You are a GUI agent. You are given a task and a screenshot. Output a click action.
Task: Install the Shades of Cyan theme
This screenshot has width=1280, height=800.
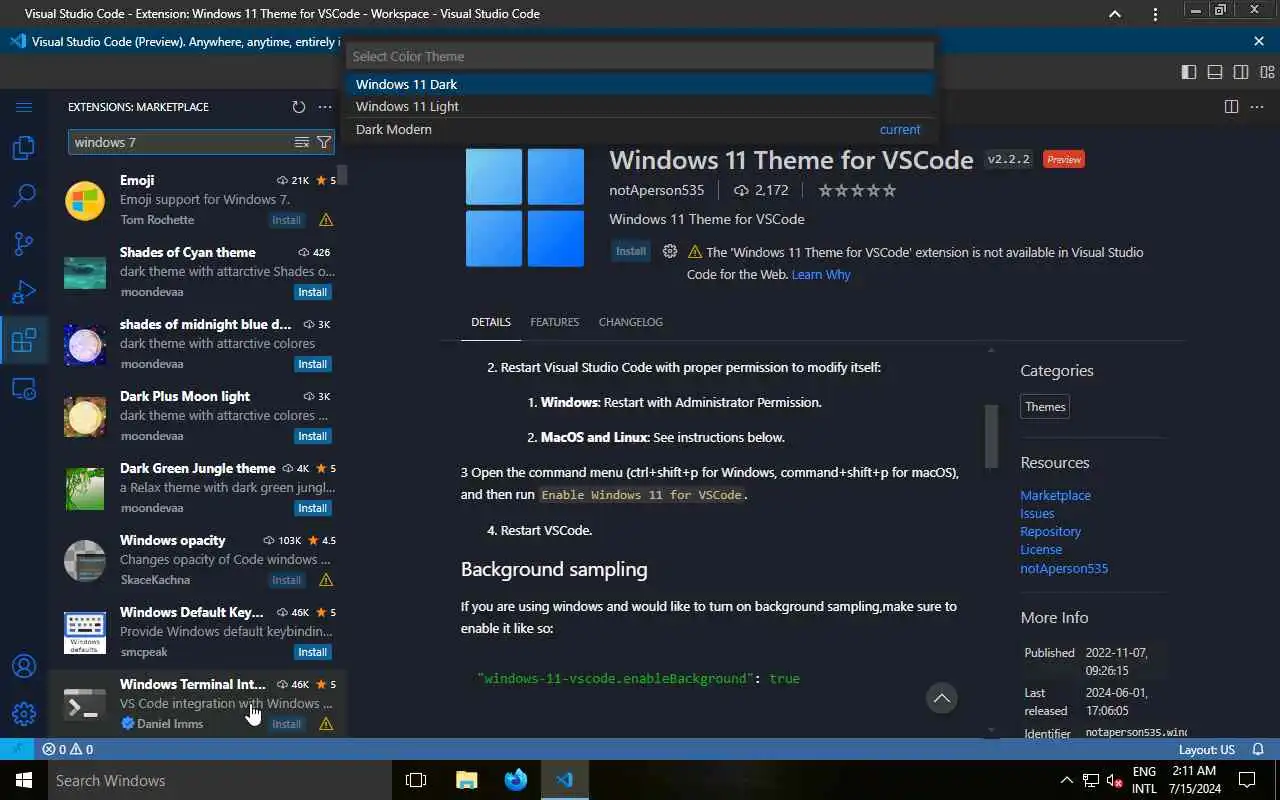(312, 292)
